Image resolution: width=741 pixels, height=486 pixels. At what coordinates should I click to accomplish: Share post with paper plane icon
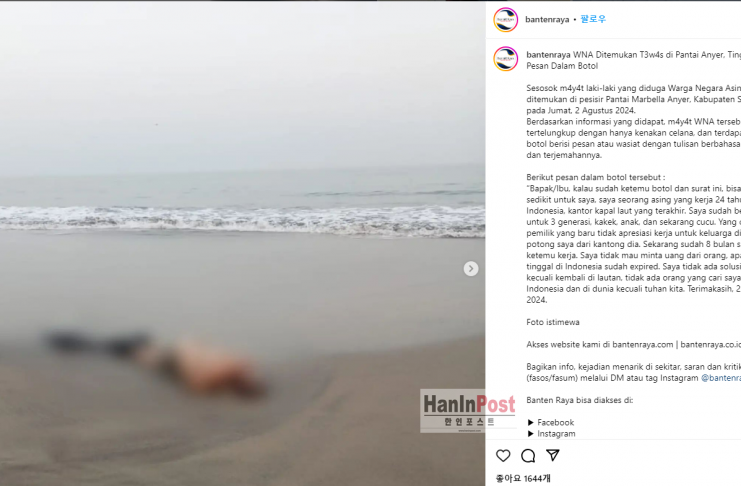552,455
